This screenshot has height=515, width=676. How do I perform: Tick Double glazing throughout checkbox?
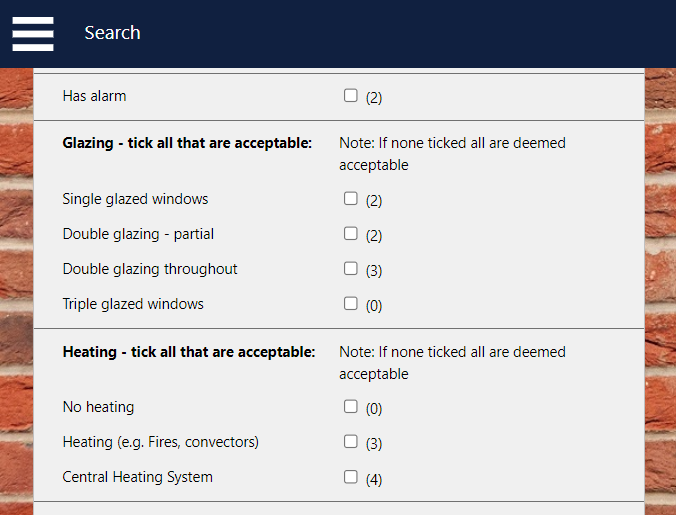coord(350,268)
